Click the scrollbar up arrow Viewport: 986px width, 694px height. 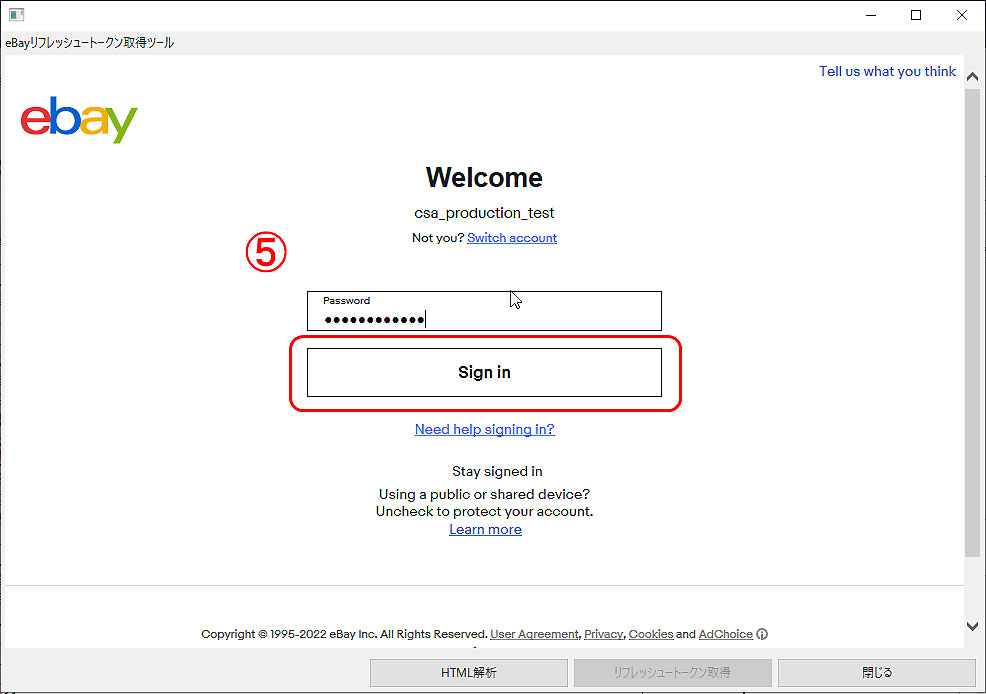tap(972, 77)
